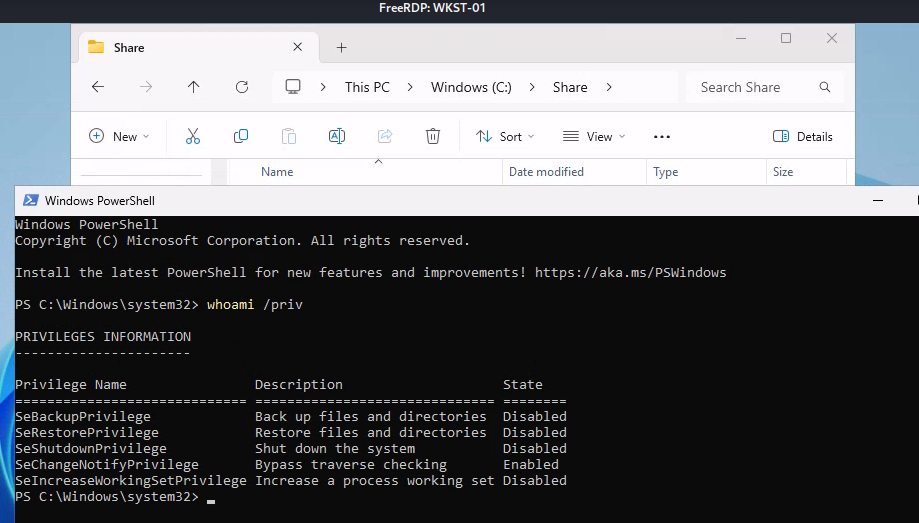The image size is (919, 523).
Task: Click the Rename icon
Action: point(337,136)
